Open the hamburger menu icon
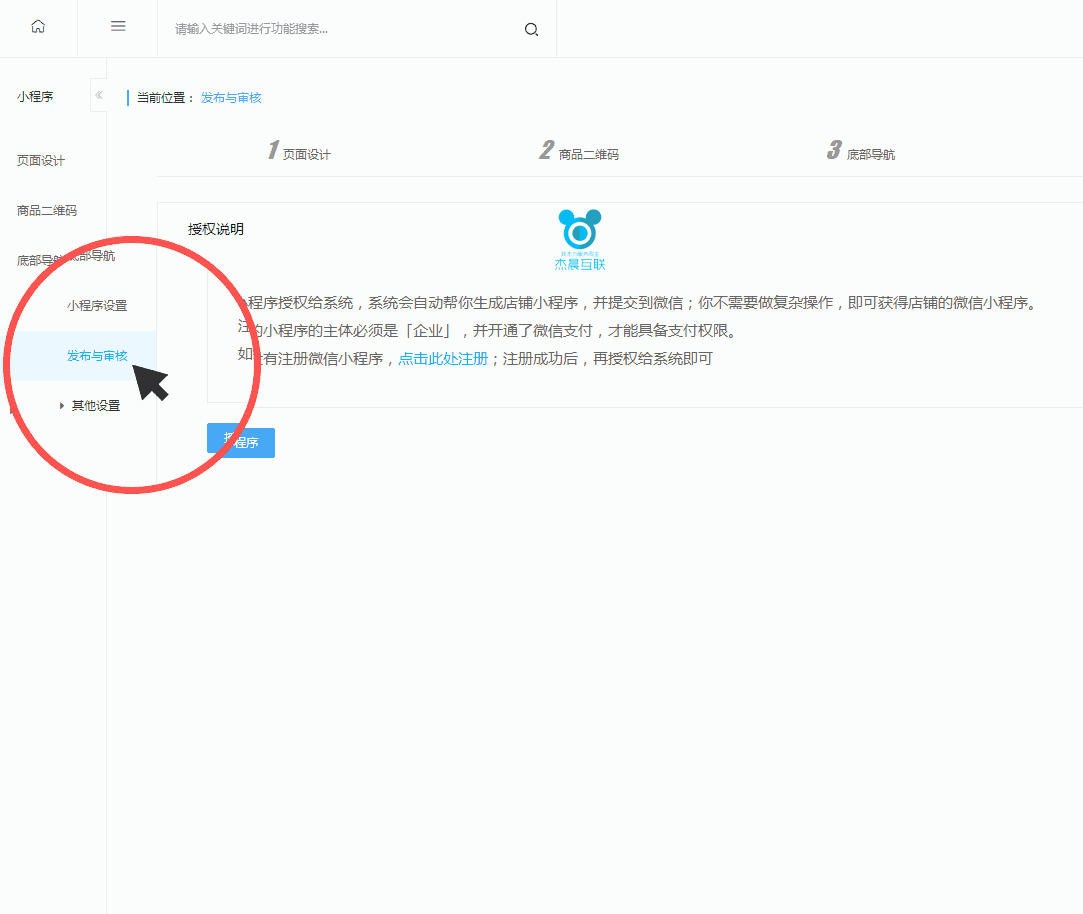The image size is (1083, 914). tap(118, 28)
